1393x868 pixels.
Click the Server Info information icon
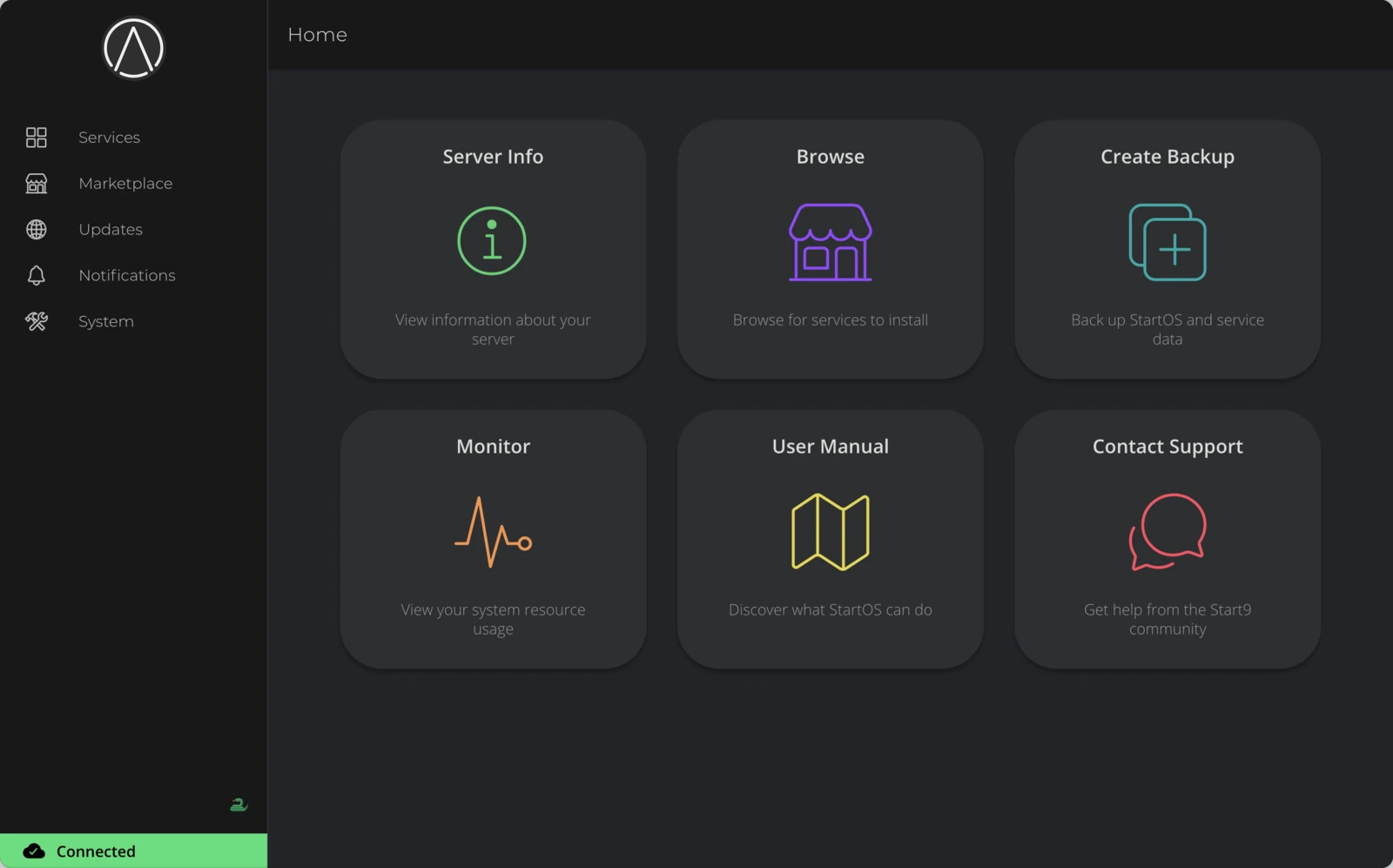coord(492,241)
